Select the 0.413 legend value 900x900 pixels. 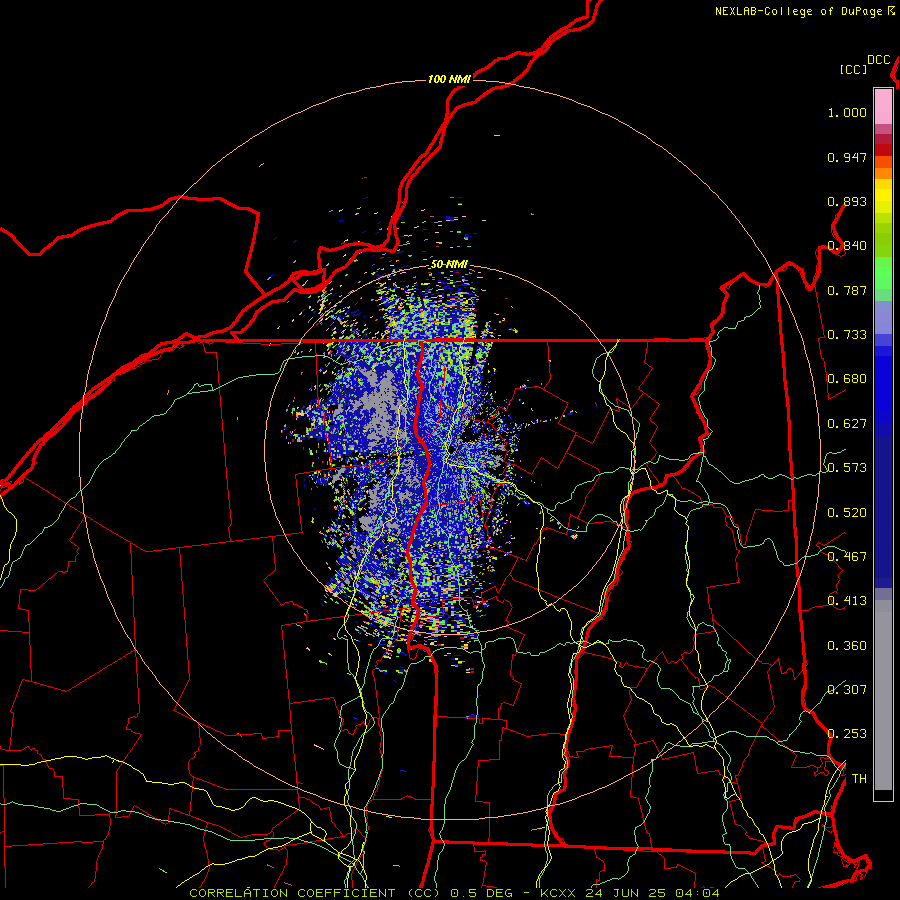pos(847,601)
